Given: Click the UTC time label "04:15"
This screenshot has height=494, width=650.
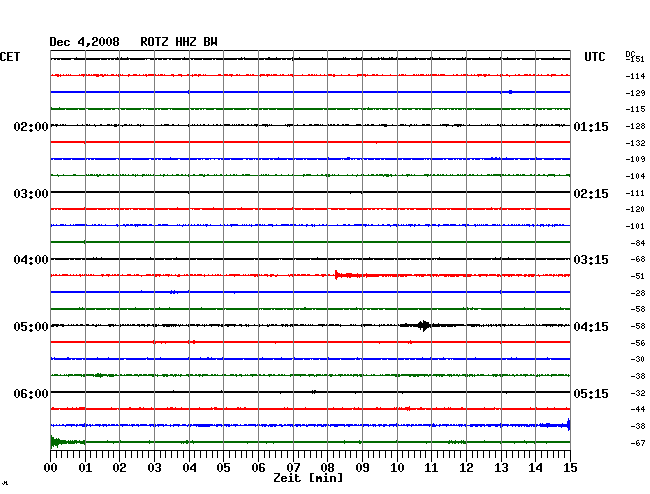Looking at the screenshot, I should 591,327.
